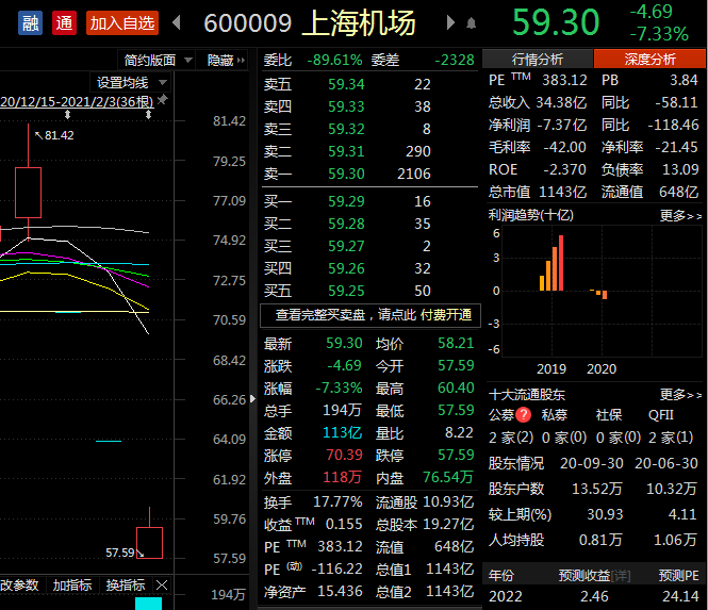Open 更多 link for 十大流通股东
The width and height of the screenshot is (708, 610).
click(680, 395)
